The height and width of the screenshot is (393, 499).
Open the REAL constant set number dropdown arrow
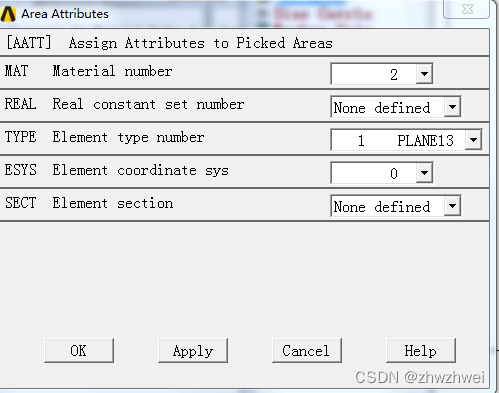[x=452, y=107]
